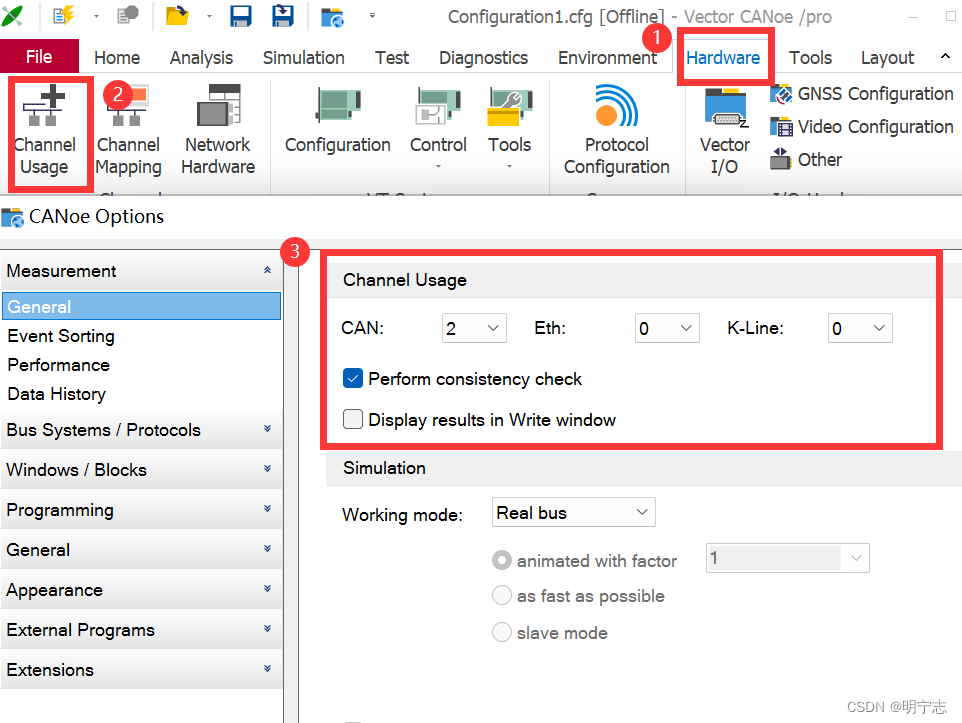
Task: Enable Display results in Write window
Action: pyautogui.click(x=353, y=419)
